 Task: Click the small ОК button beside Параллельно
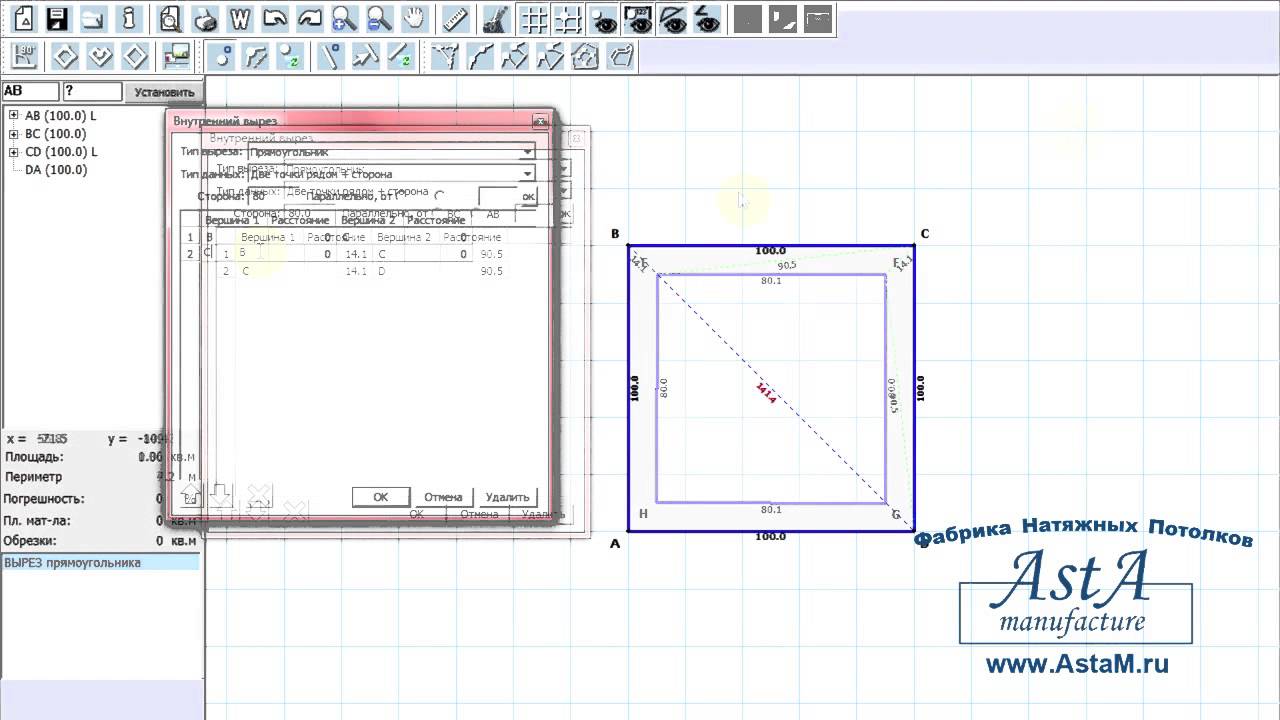(x=527, y=196)
